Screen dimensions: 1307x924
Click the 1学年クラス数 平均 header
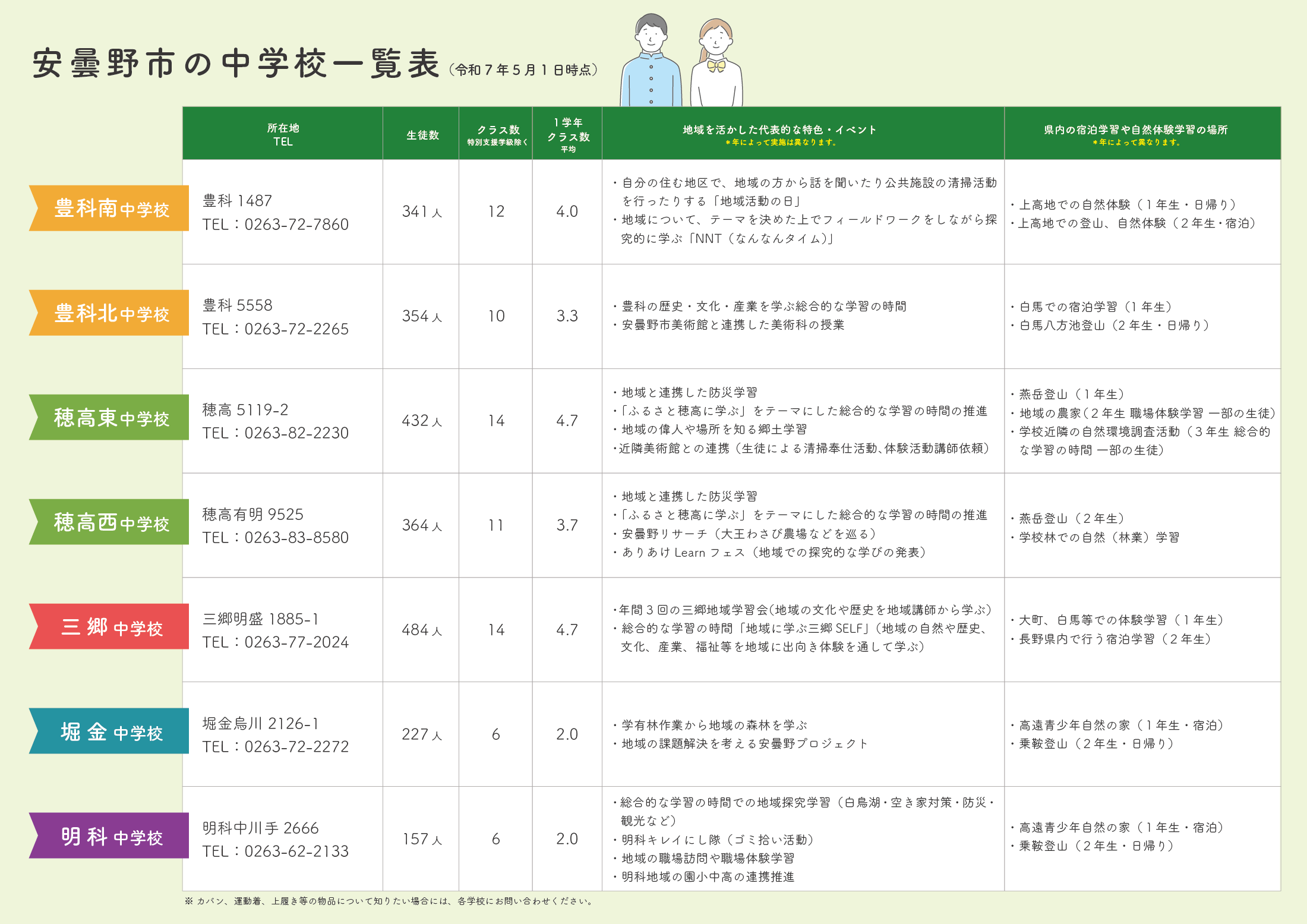(568, 135)
